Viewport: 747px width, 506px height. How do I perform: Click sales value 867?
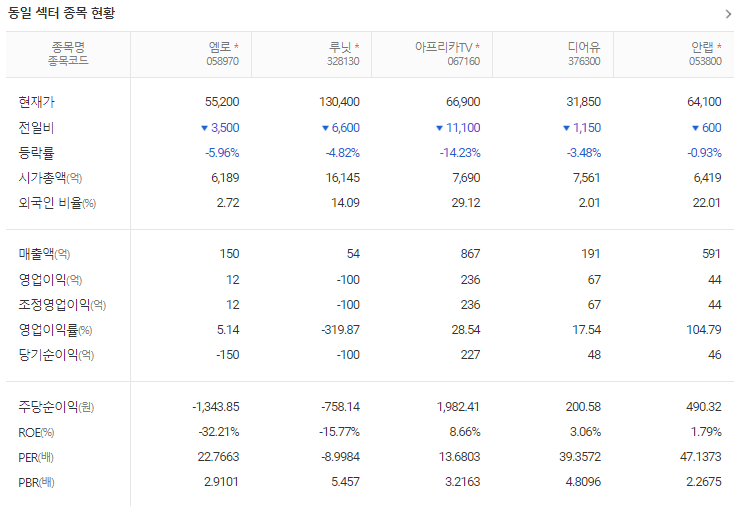click(x=470, y=254)
